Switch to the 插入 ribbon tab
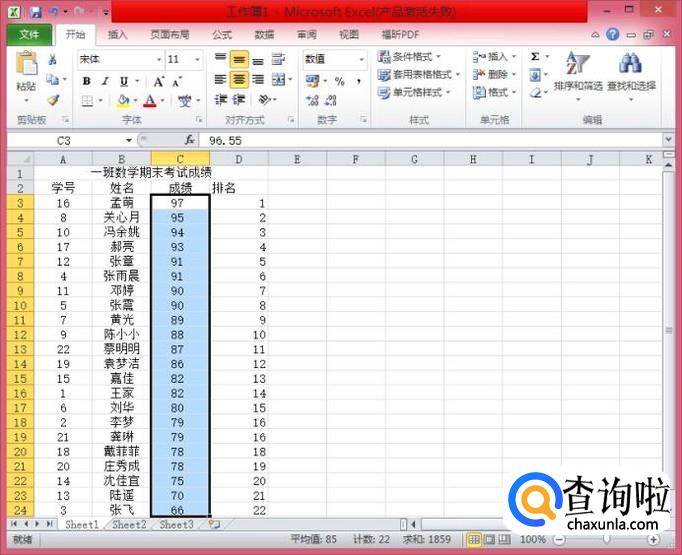This screenshot has height=555, width=682. [117, 34]
